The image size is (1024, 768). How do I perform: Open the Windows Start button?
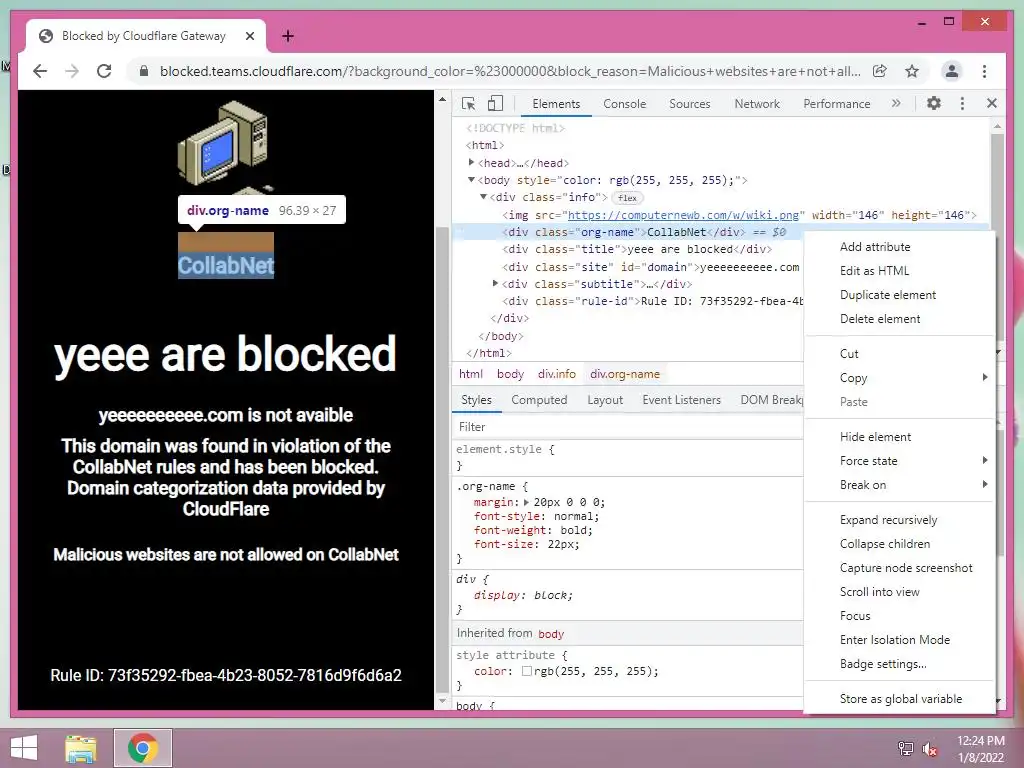24,748
